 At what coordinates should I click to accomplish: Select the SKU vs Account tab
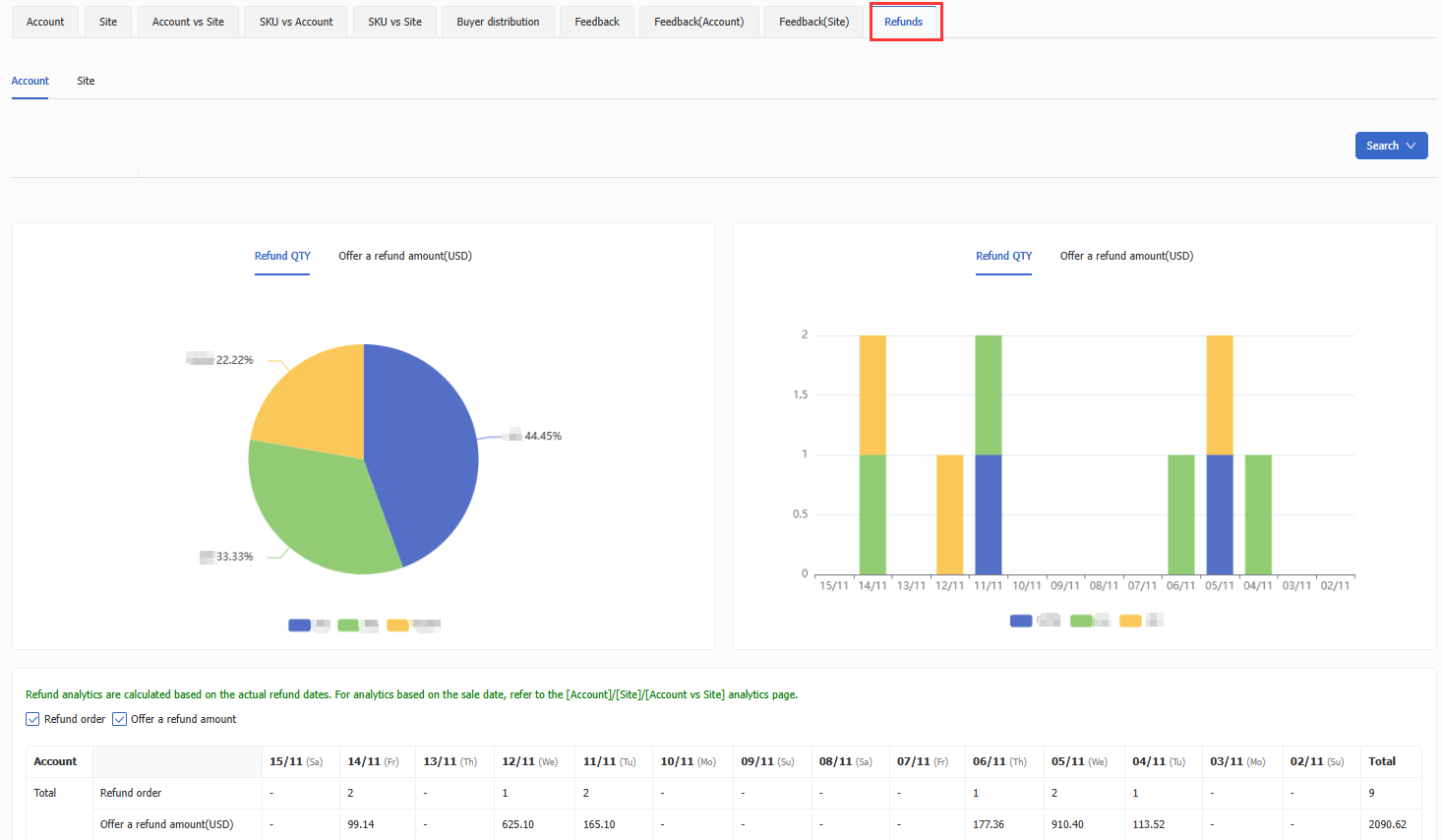coord(296,22)
